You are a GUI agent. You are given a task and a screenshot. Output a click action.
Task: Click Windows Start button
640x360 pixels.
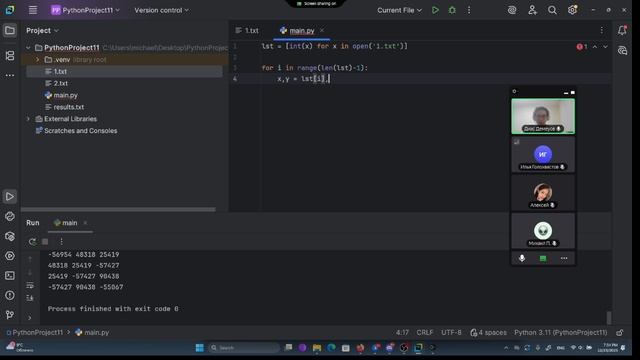click(200, 348)
